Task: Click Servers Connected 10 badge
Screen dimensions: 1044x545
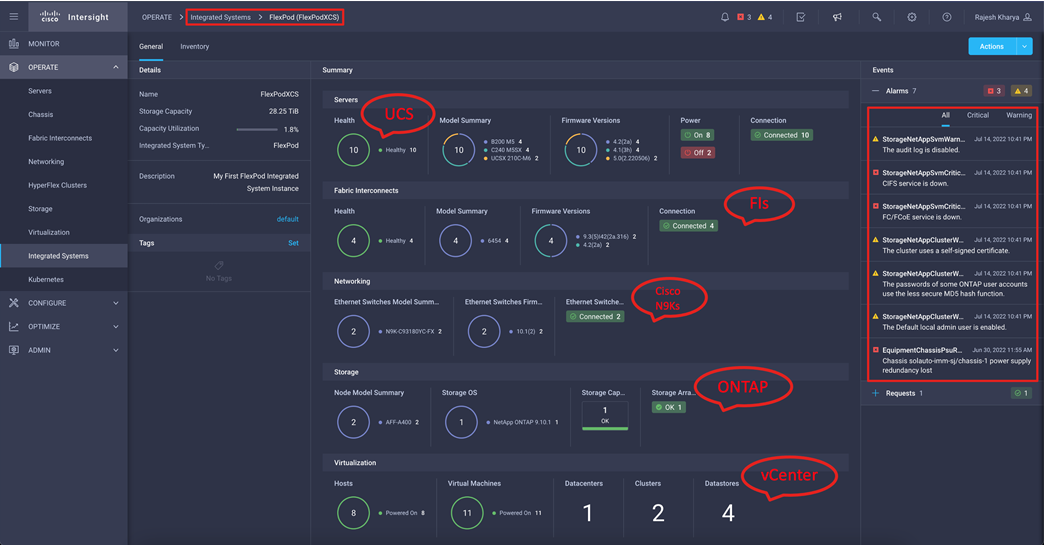Action: 782,135
